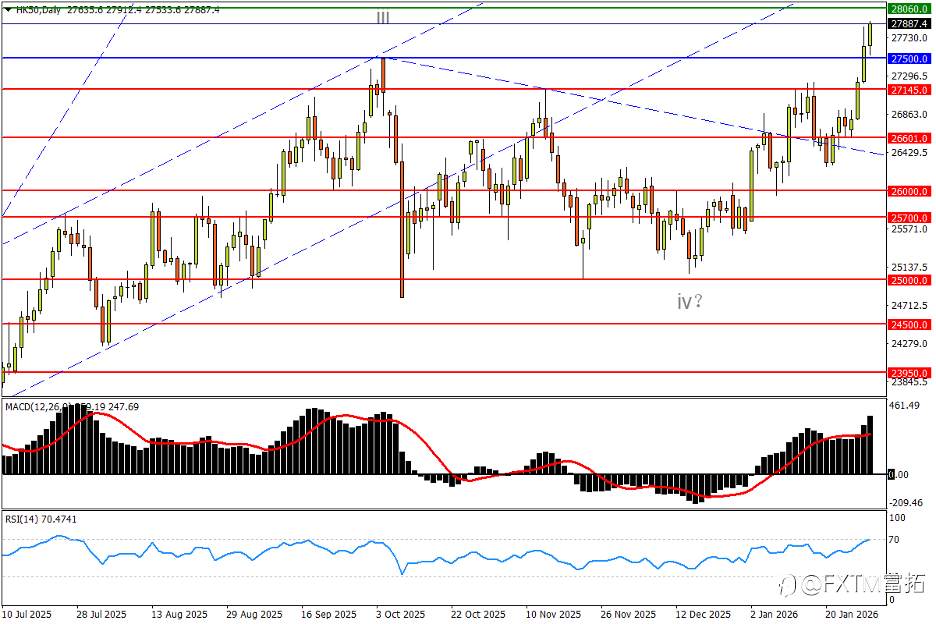Select the red 25000.0 level label
The width and height of the screenshot is (936, 624).
click(x=909, y=281)
